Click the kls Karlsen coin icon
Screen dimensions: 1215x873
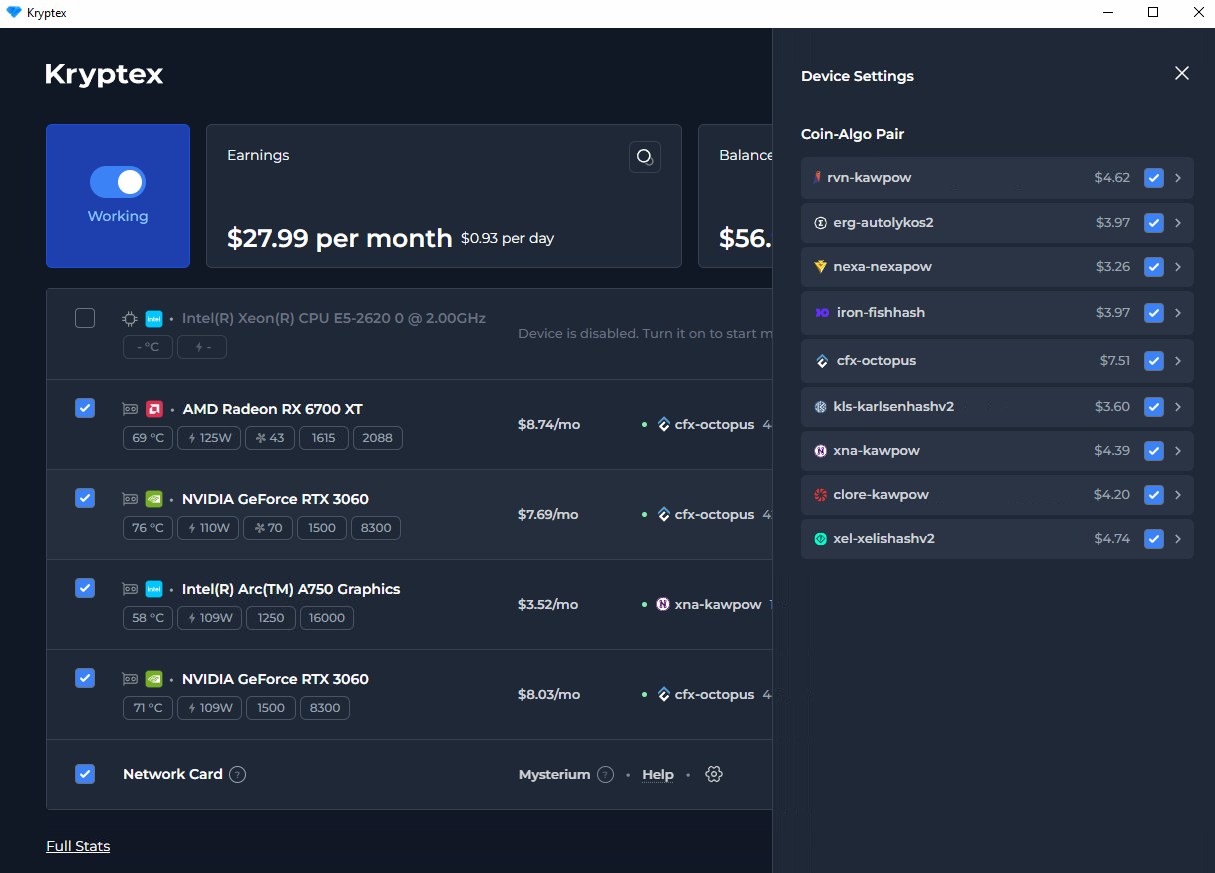(x=821, y=407)
